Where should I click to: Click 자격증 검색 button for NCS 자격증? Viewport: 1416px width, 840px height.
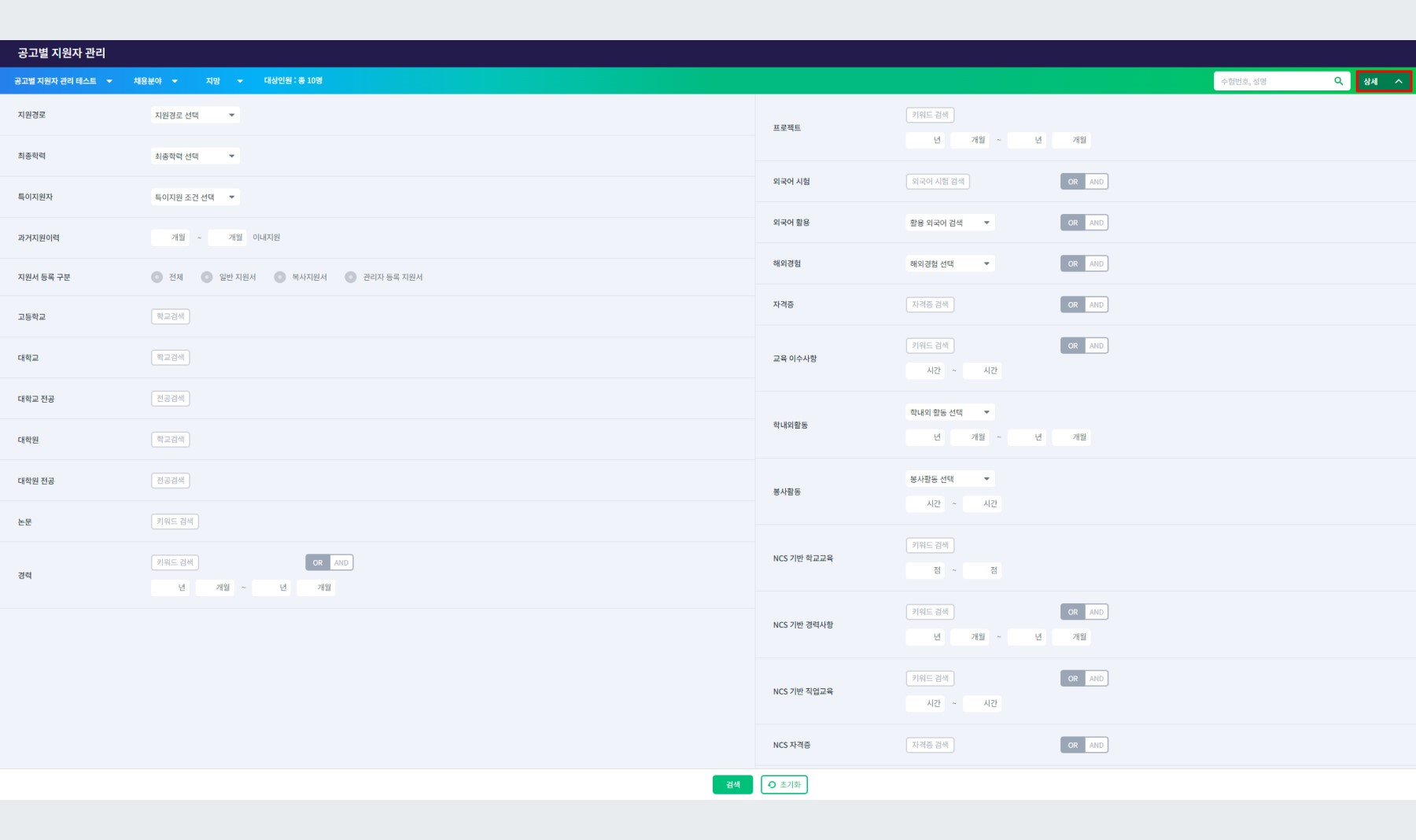930,745
